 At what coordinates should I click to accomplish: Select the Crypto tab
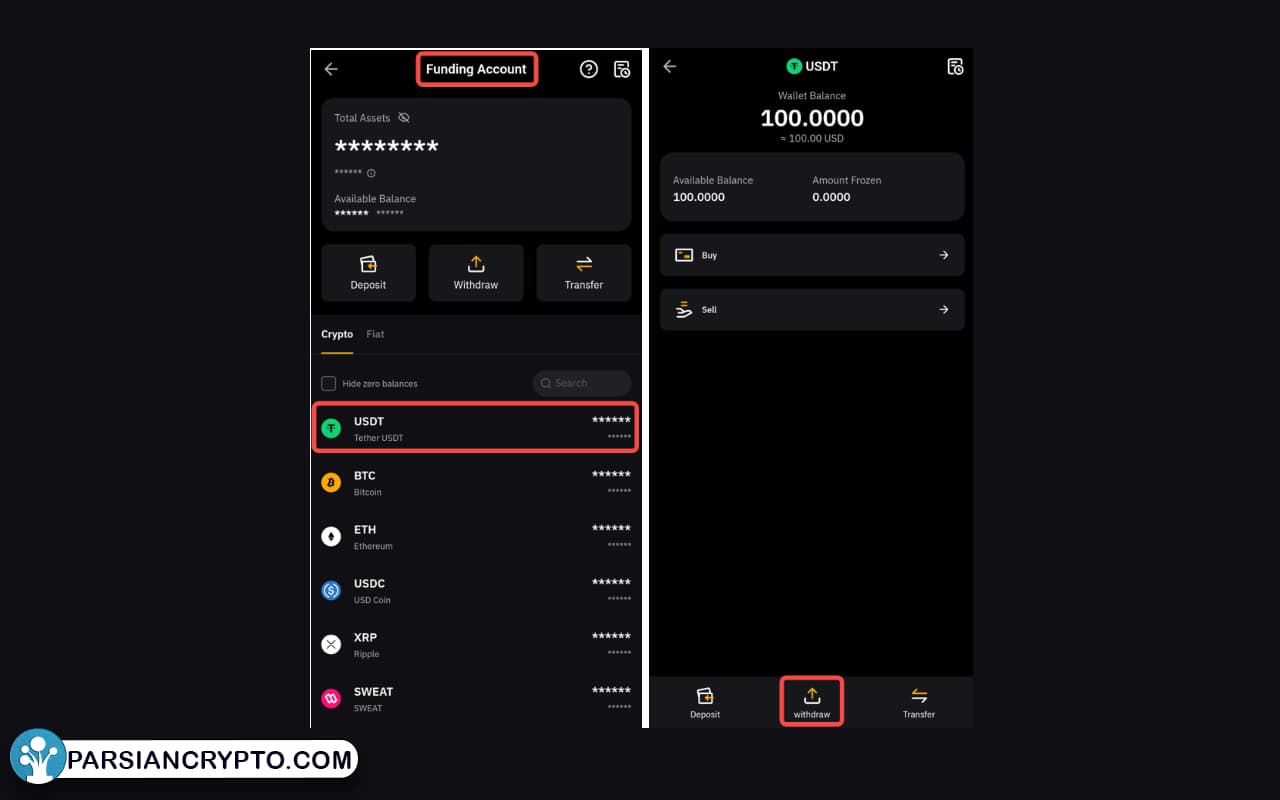click(337, 334)
